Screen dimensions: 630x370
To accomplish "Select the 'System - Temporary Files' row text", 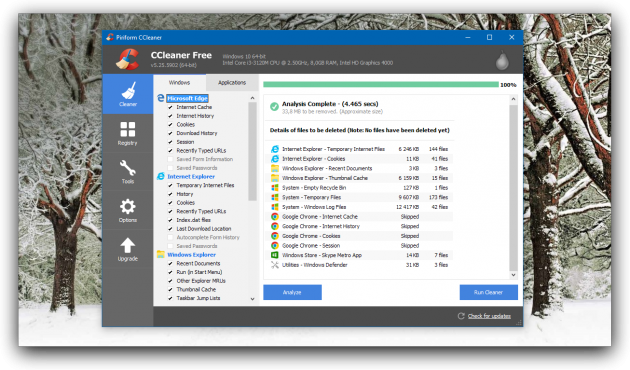I will click(311, 197).
